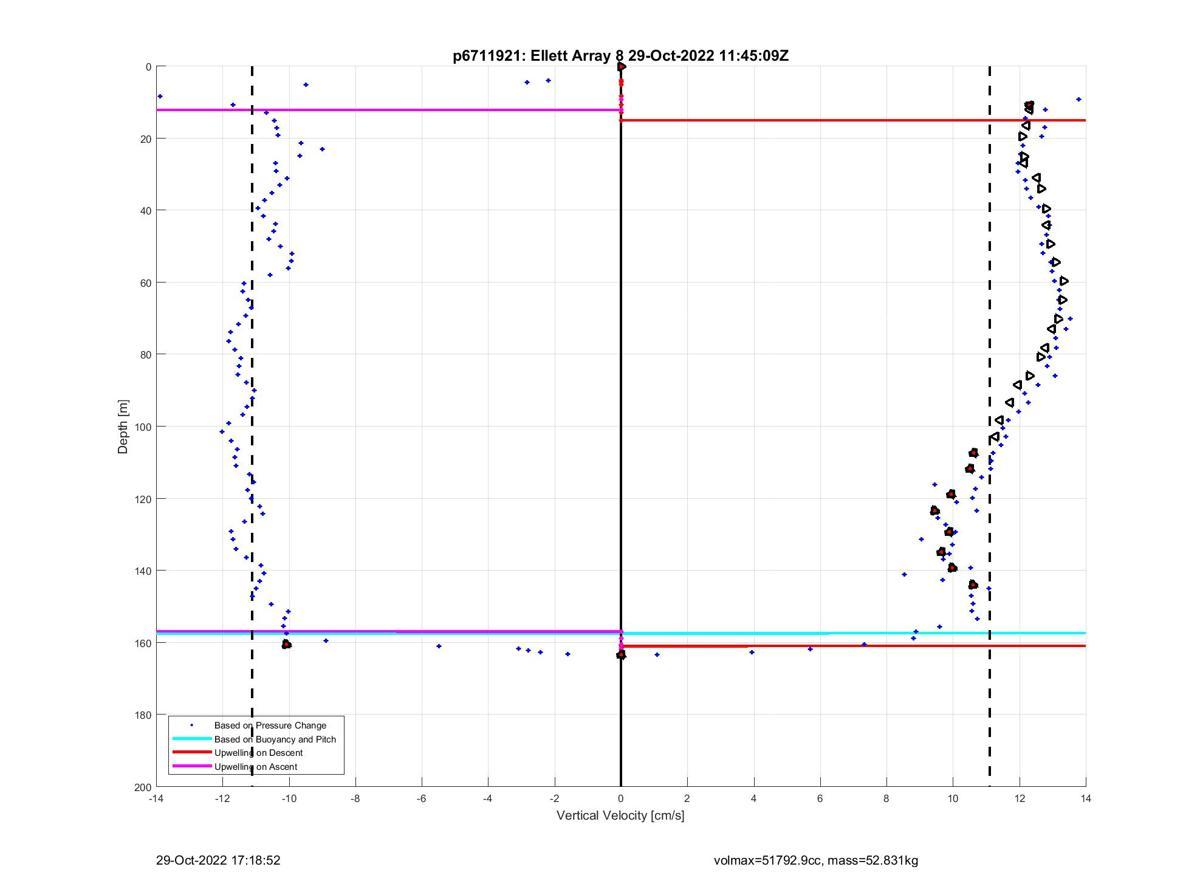Click velocity axis tick label '-2'
The width and height of the screenshot is (1200, 885).
coord(554,798)
